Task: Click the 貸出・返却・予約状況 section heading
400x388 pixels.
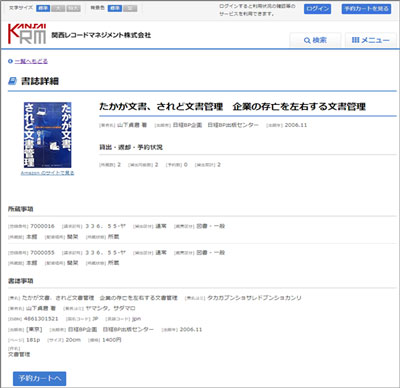Action: point(131,147)
